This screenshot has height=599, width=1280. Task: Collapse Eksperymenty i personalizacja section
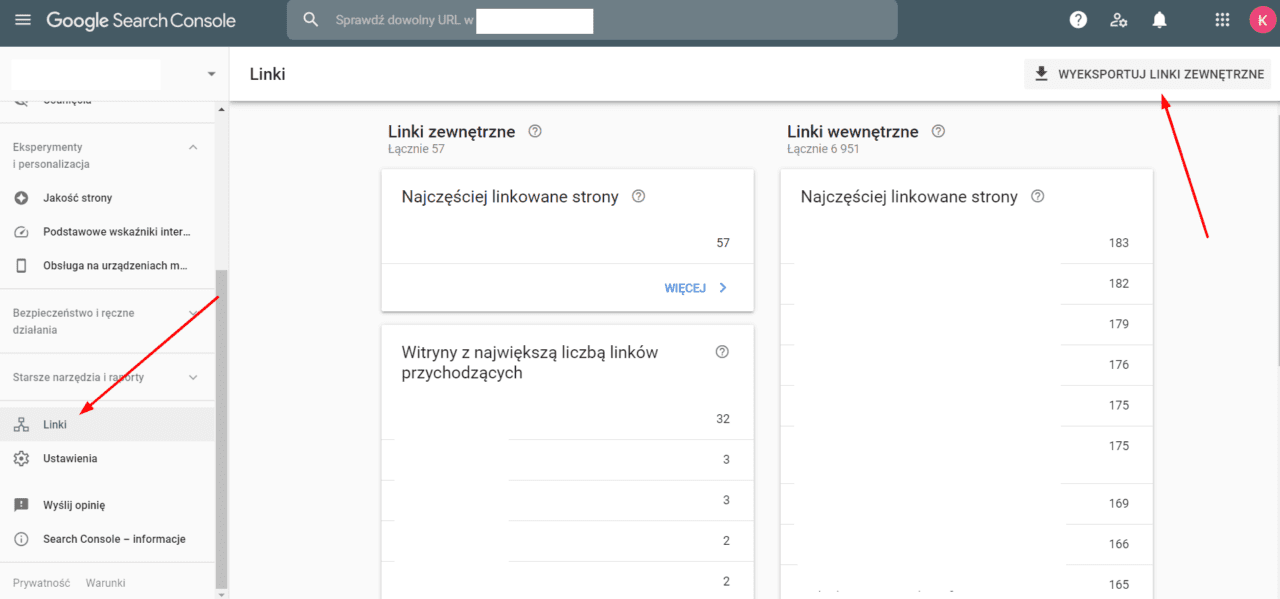coord(192,147)
